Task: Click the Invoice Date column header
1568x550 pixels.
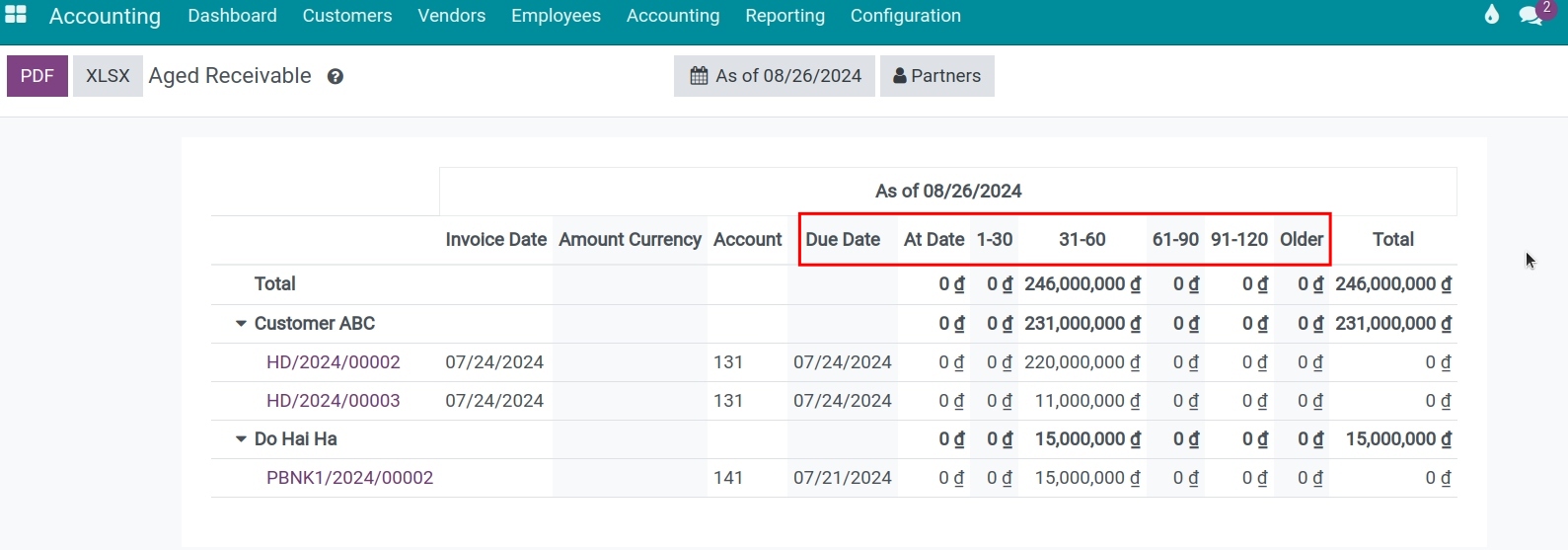Action: (x=496, y=240)
